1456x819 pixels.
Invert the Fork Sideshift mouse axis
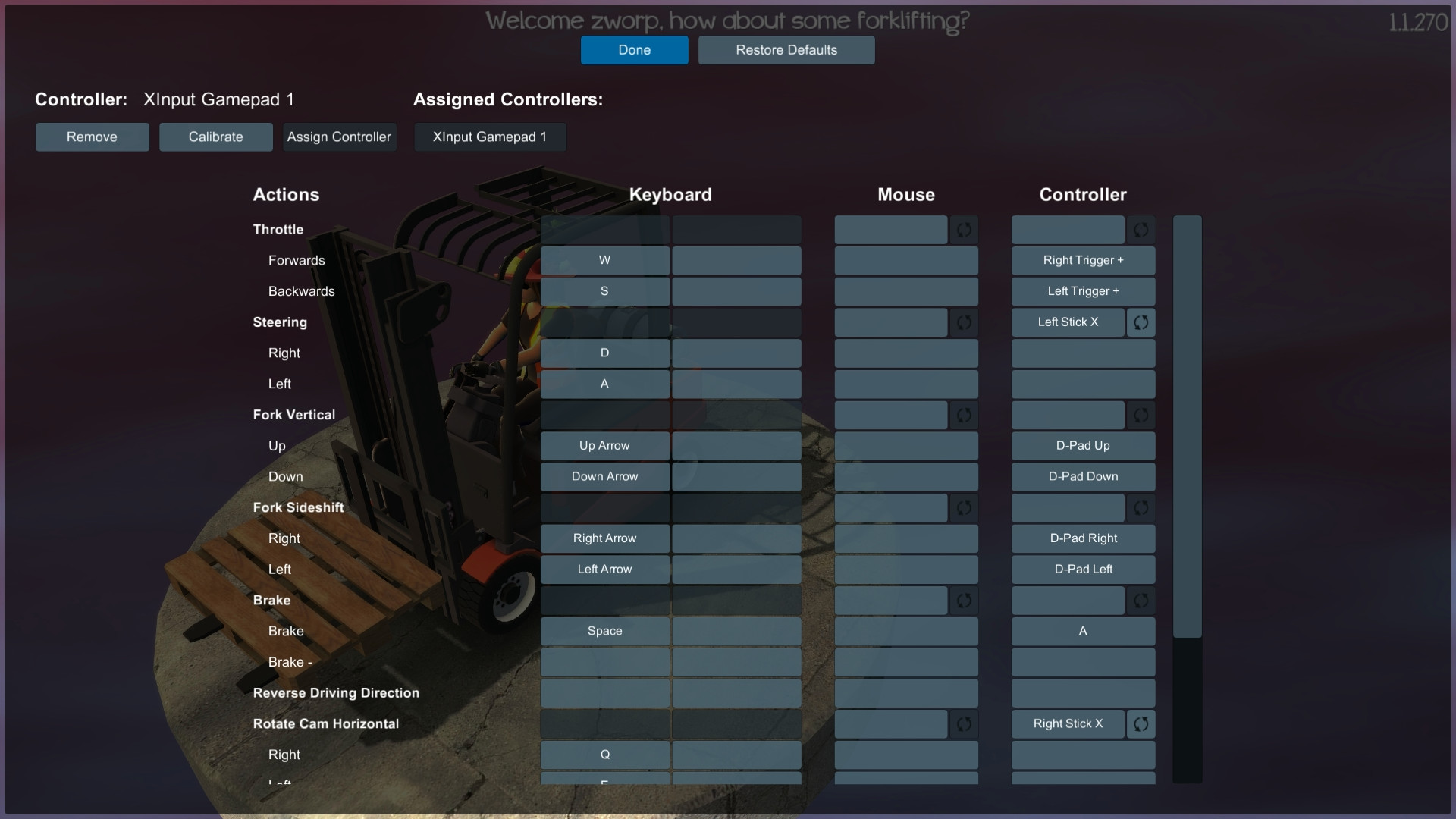pos(965,508)
